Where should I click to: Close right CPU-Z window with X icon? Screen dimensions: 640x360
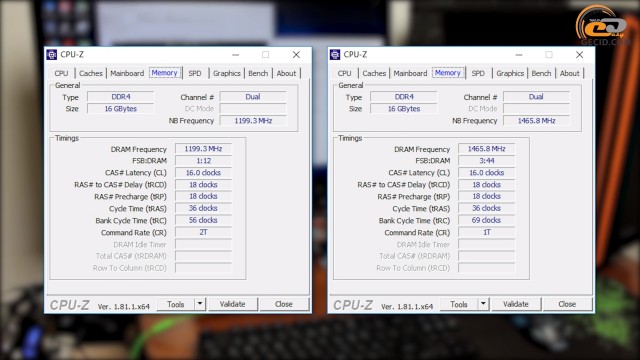click(580, 55)
